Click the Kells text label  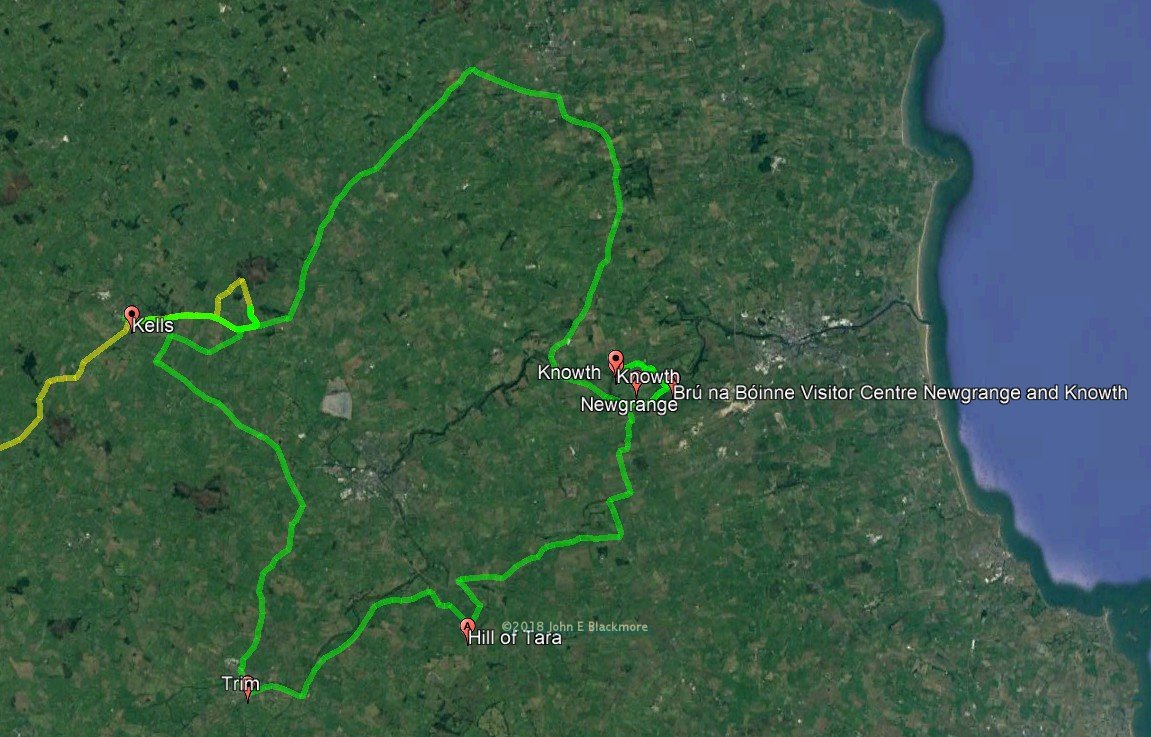coord(153,325)
